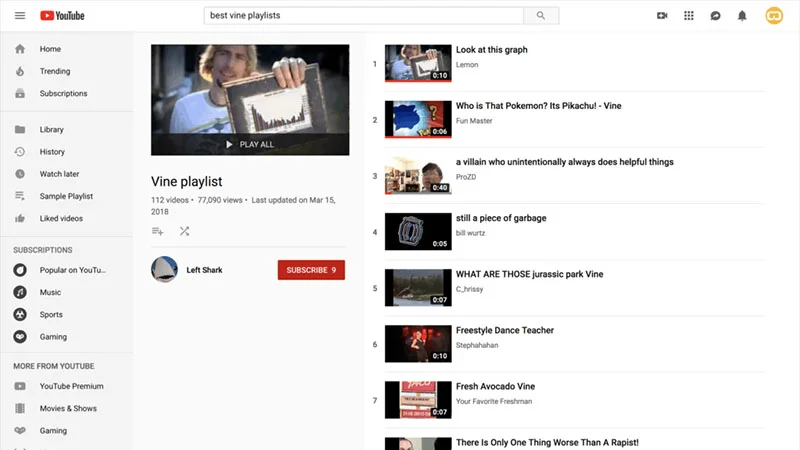Click the Trending flame icon
This screenshot has width=800, height=450.
(20, 71)
